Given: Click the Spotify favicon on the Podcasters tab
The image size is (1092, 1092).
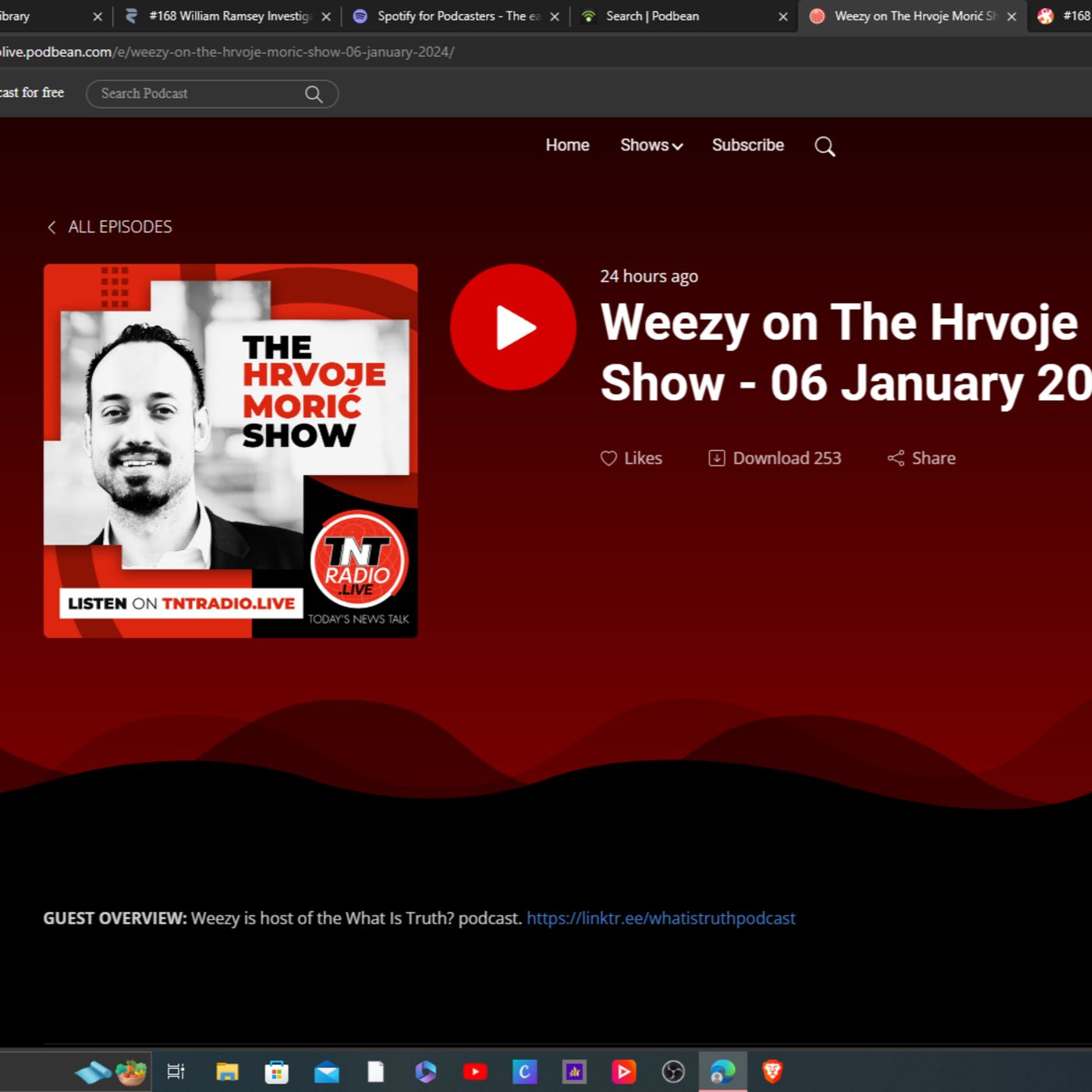Looking at the screenshot, I should point(360,16).
